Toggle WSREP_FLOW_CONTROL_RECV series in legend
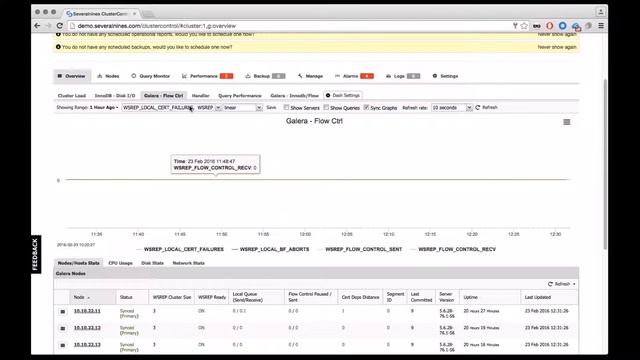 tap(453, 249)
